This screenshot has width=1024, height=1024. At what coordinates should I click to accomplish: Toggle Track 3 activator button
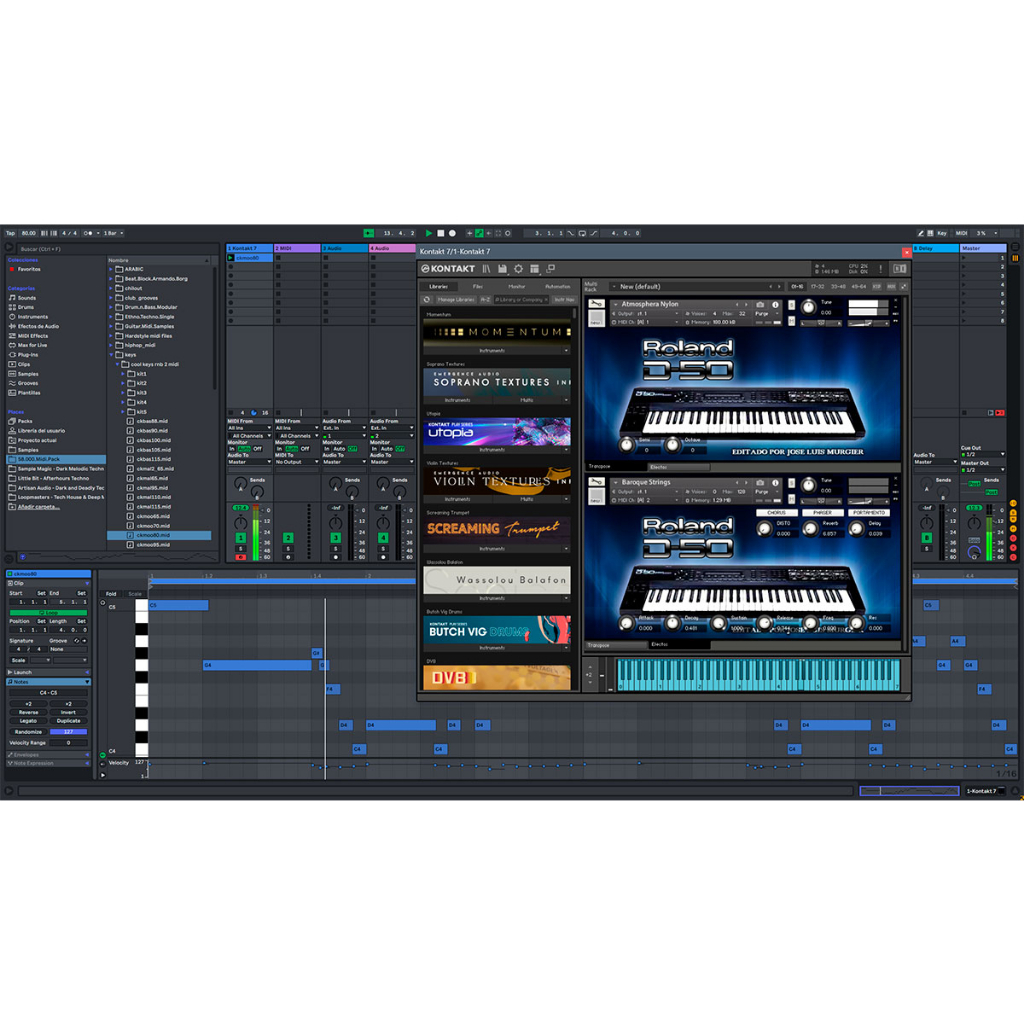(336, 538)
